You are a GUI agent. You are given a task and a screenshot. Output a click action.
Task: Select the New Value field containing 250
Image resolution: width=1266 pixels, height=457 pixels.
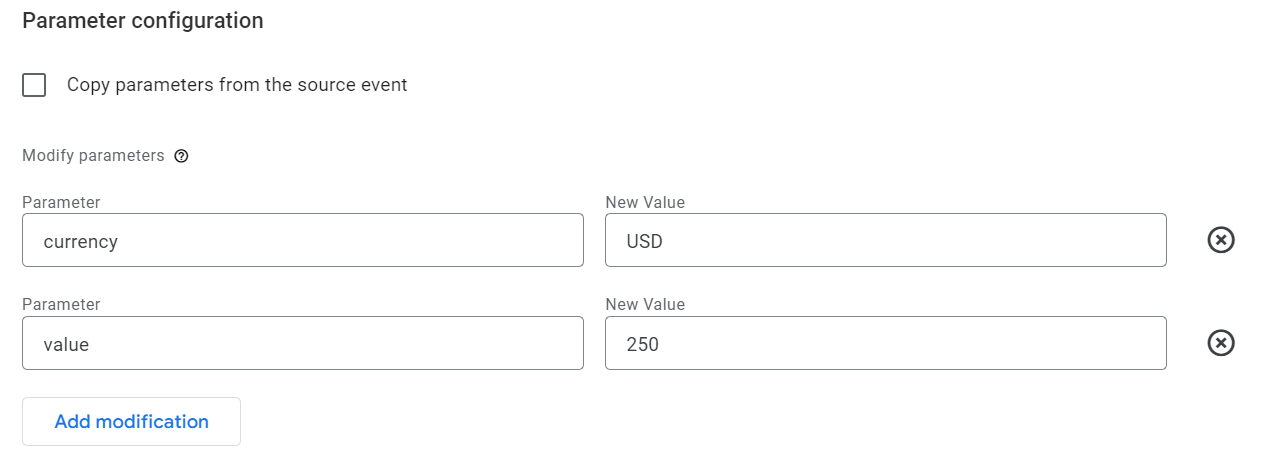pyautogui.click(x=886, y=343)
